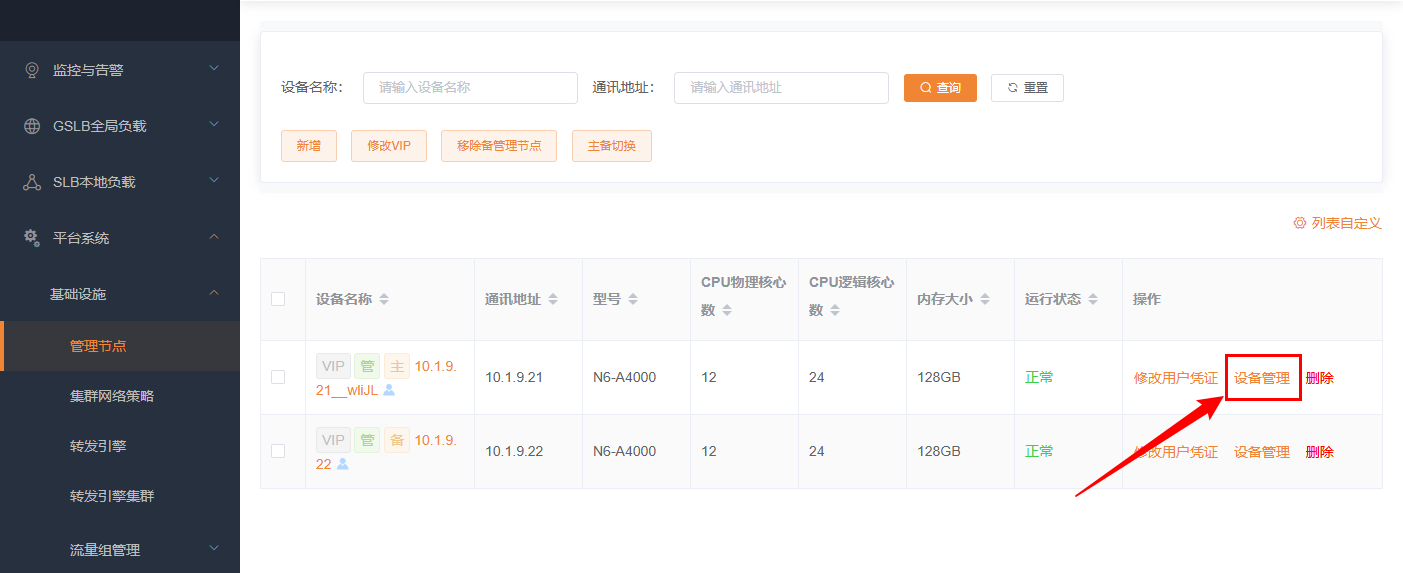Click 正常 status in 10.1.9.21 row

pyautogui.click(x=1039, y=378)
